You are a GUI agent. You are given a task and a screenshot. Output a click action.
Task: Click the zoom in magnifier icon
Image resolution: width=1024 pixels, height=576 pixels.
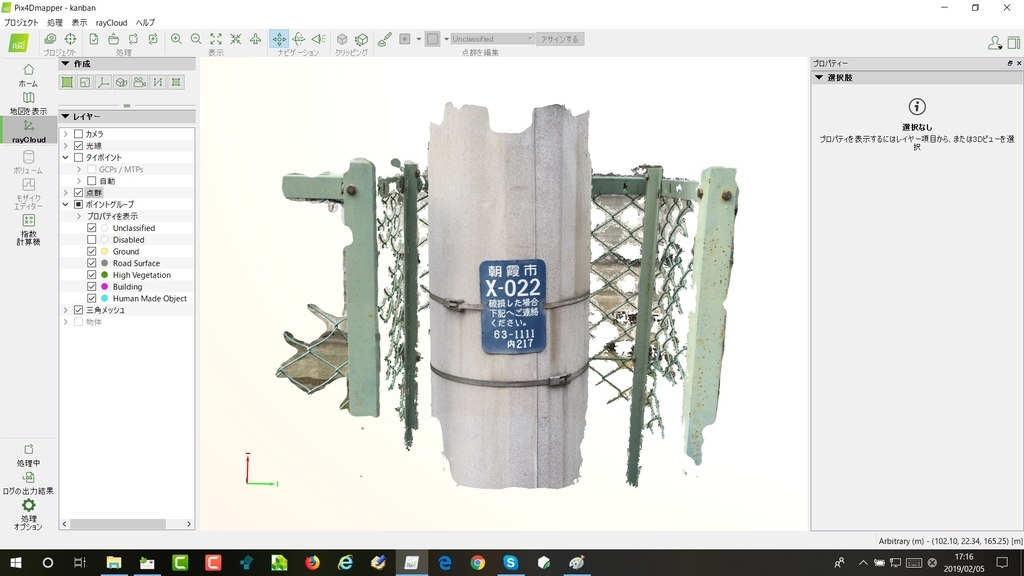coord(176,39)
